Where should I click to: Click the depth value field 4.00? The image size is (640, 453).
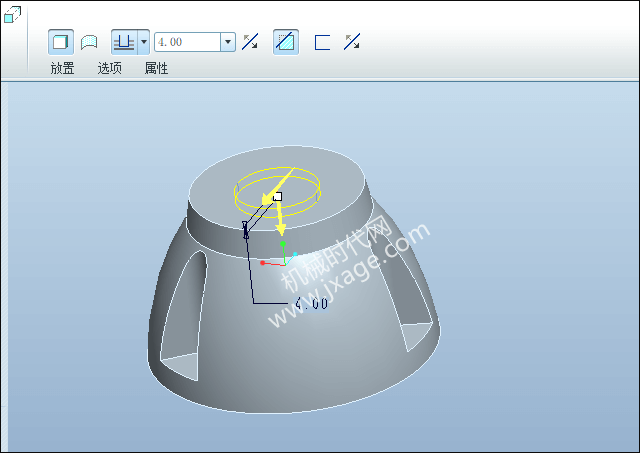click(x=187, y=42)
